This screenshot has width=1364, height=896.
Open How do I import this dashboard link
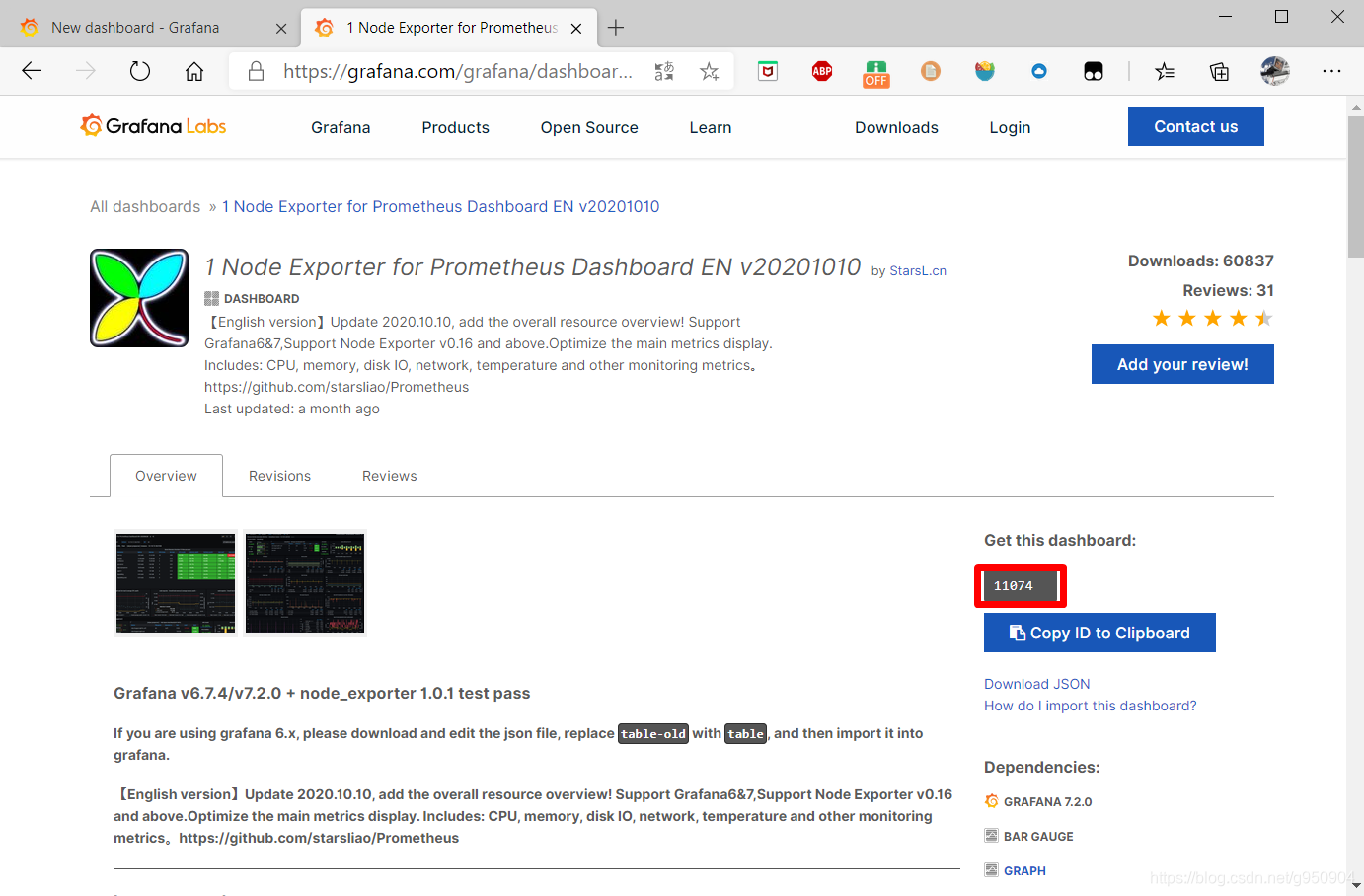[1090, 706]
